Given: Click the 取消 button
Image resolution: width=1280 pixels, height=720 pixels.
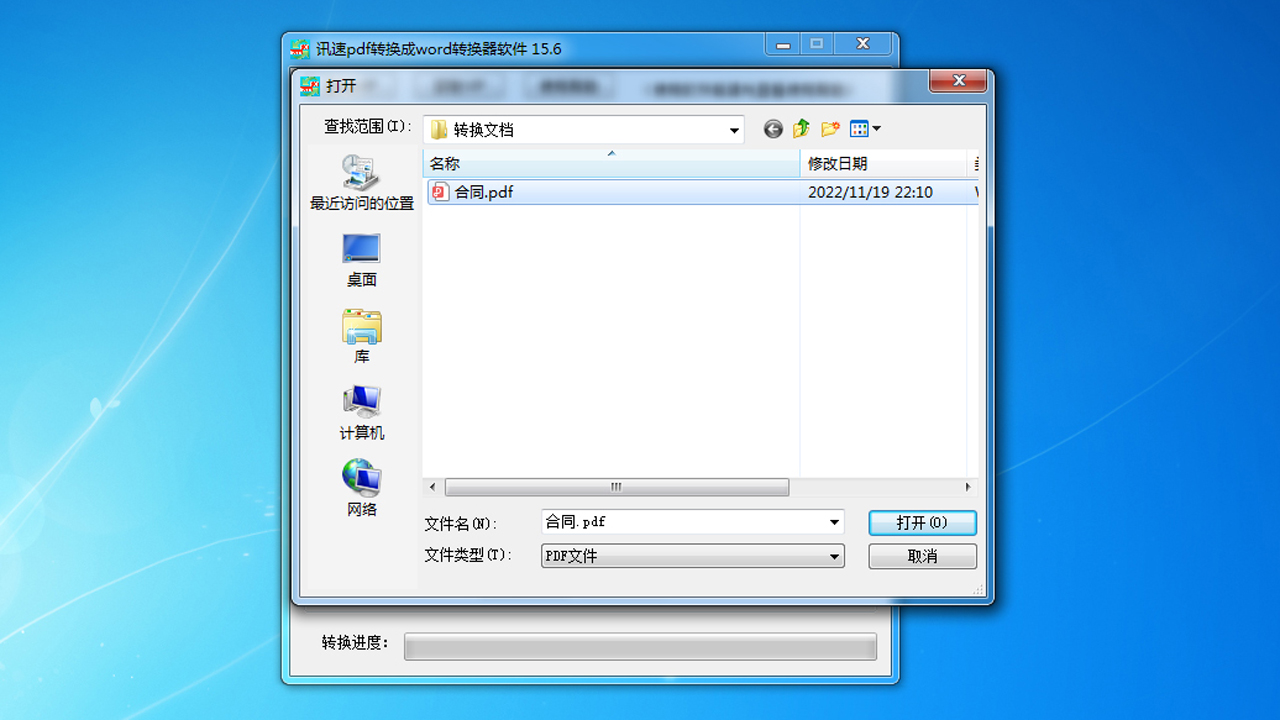Looking at the screenshot, I should coord(921,556).
